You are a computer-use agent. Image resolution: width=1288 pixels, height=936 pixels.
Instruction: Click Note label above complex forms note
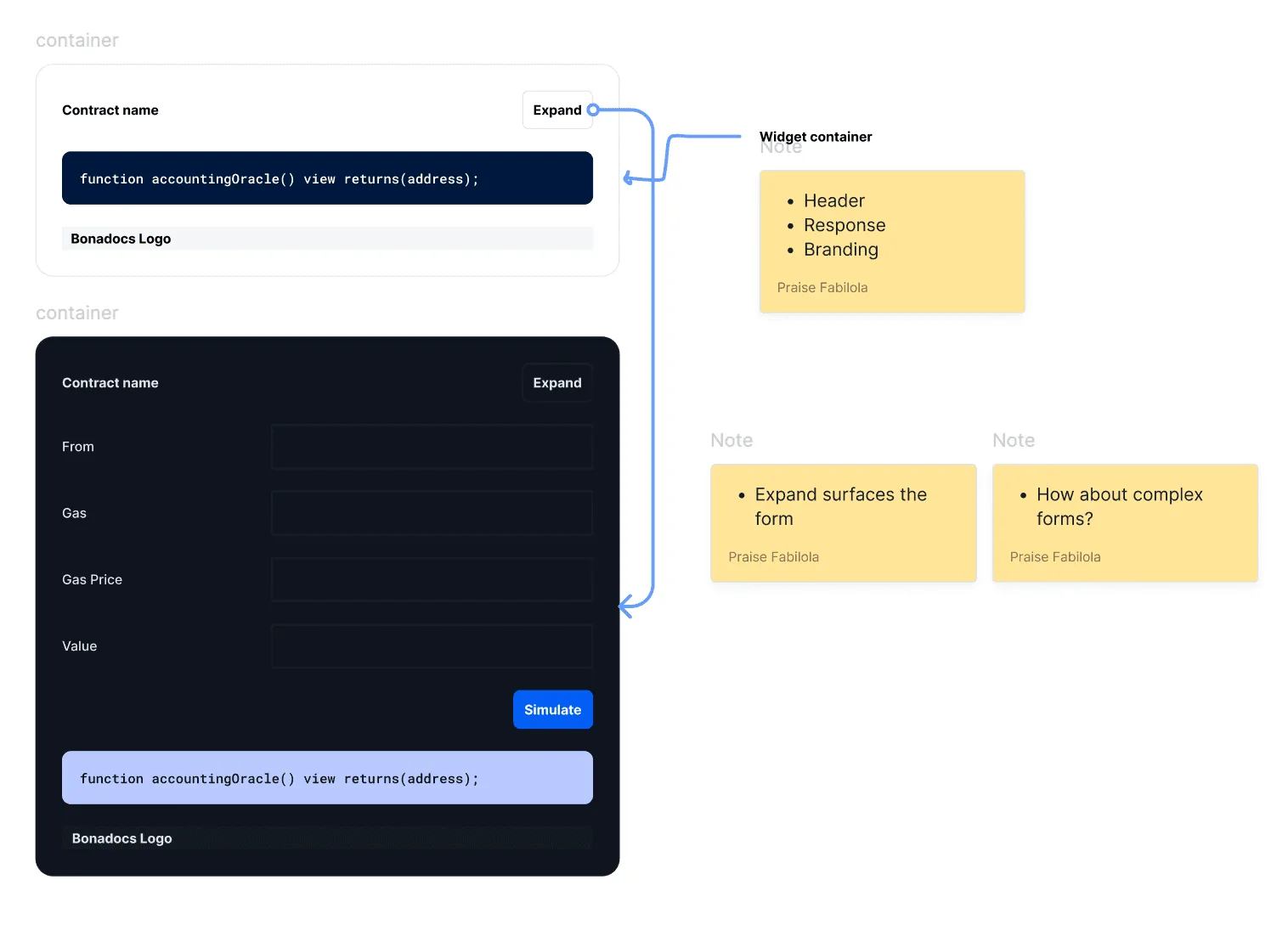[1014, 440]
